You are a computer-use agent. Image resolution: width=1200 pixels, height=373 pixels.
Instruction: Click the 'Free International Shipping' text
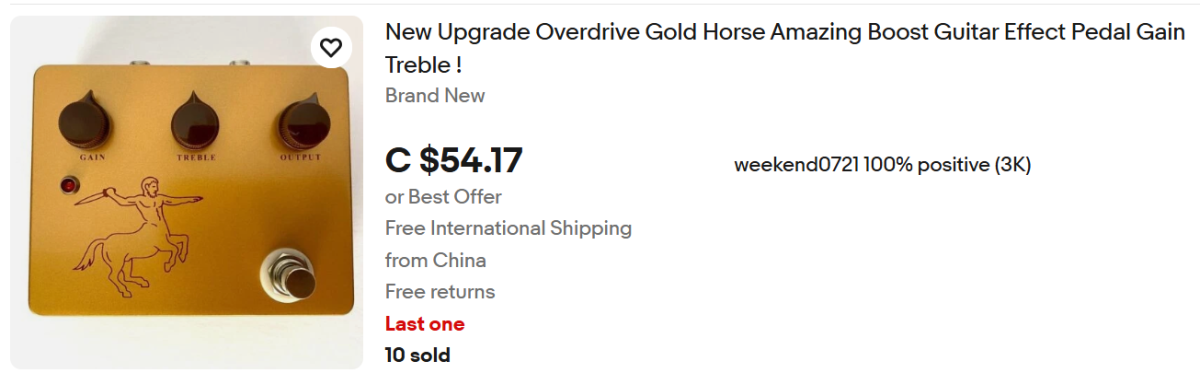508,228
